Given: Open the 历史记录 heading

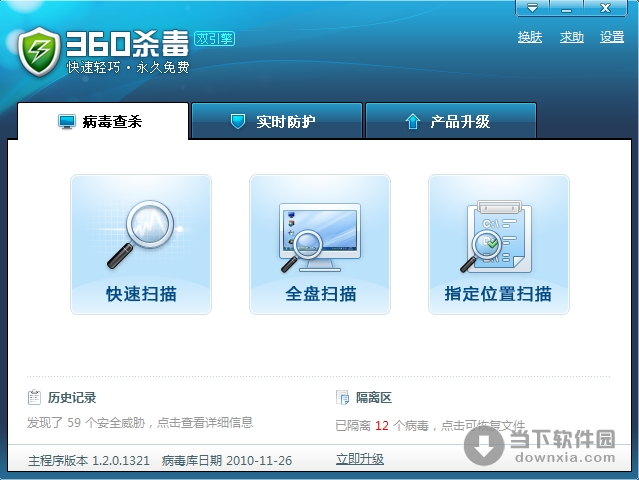Looking at the screenshot, I should point(72,397).
